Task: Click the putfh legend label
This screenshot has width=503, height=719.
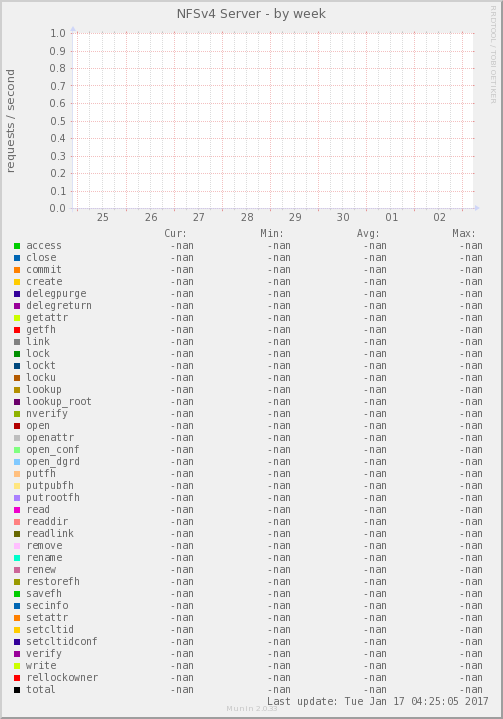Action: 41,474
